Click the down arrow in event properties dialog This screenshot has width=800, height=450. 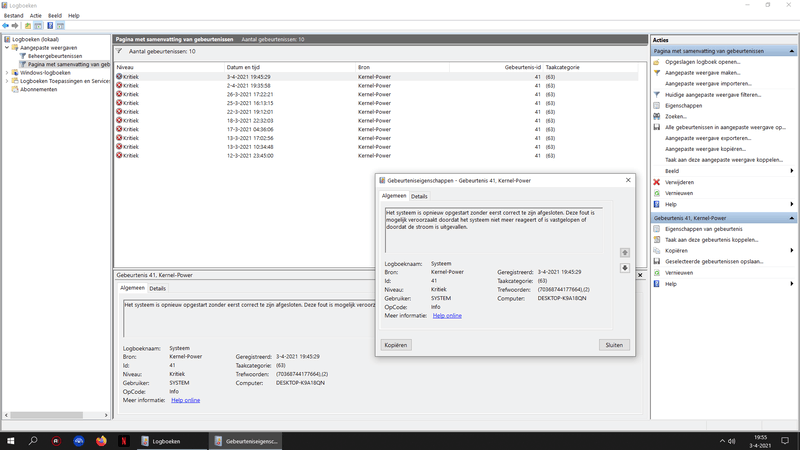coord(624,268)
